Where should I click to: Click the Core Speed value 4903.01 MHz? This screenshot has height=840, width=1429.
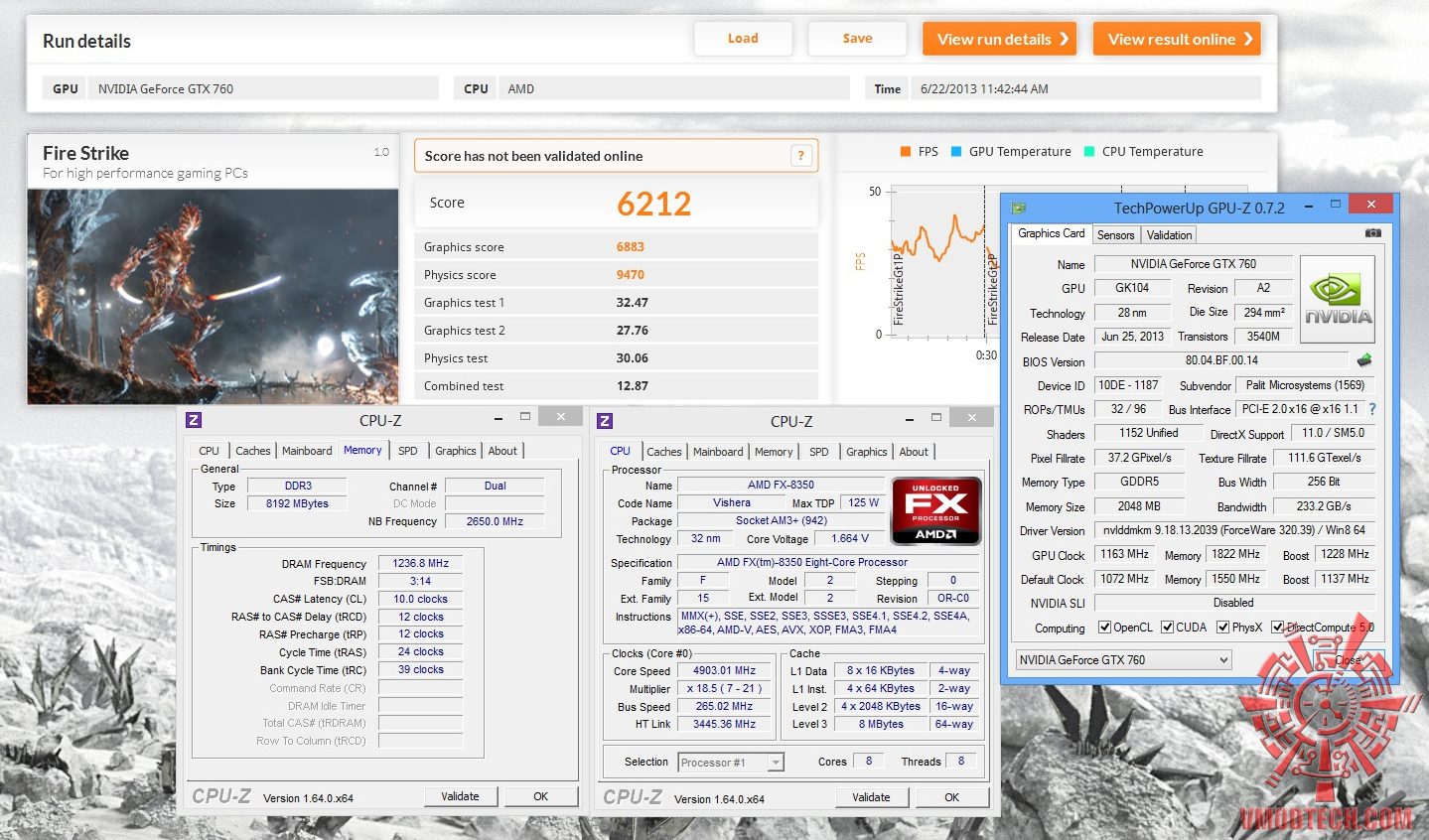[725, 670]
